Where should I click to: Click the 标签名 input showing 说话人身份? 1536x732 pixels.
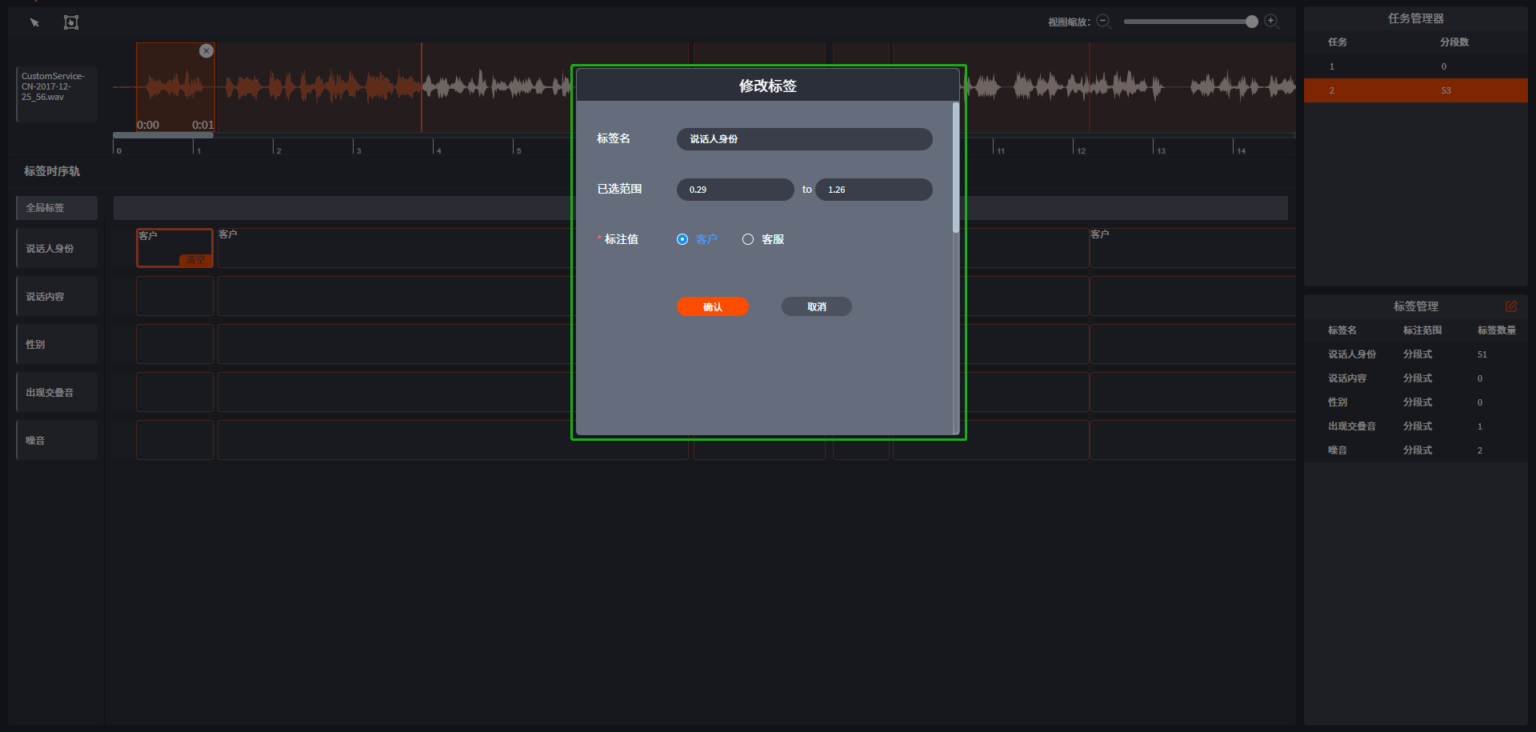[804, 139]
